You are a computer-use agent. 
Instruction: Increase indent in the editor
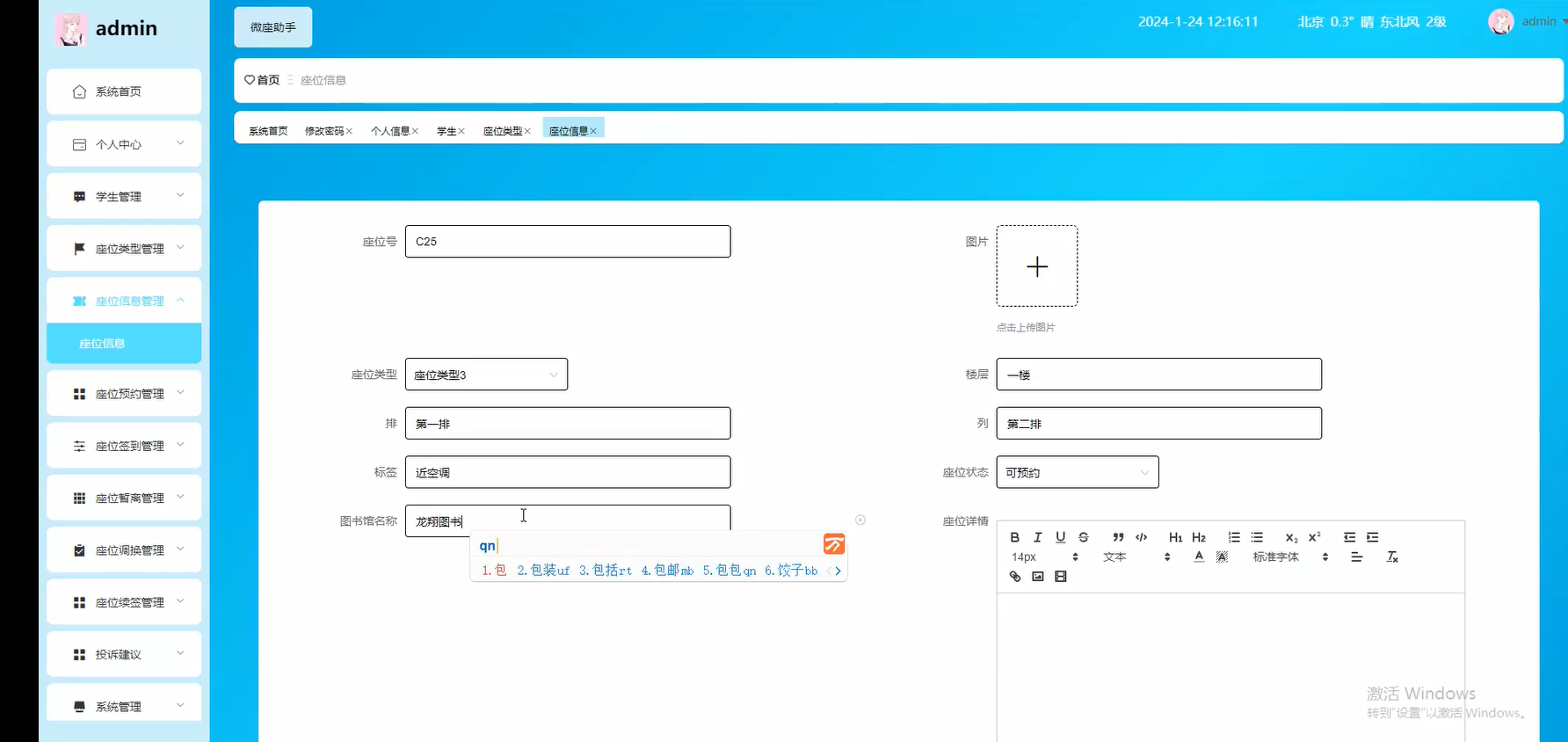[x=1373, y=537]
